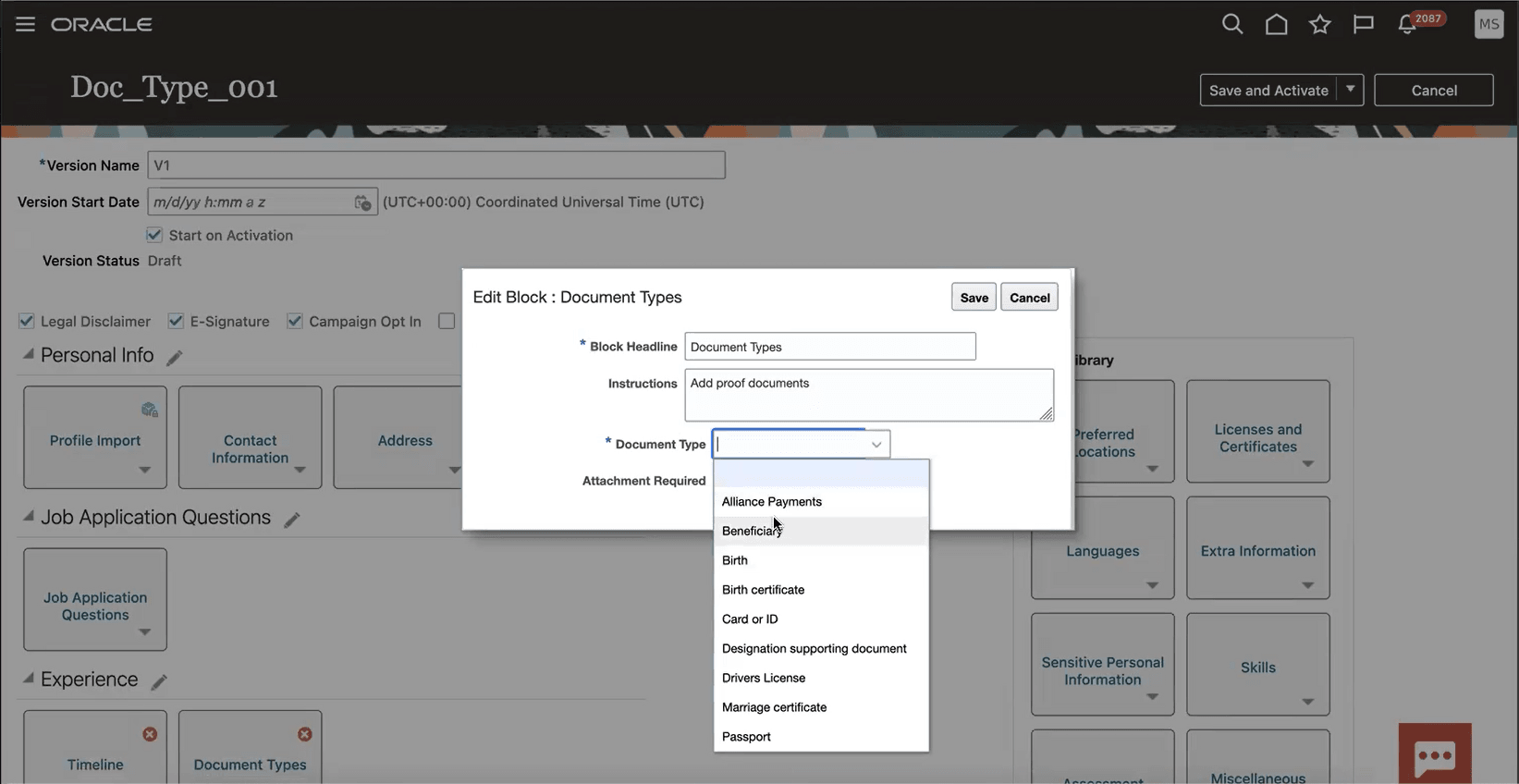Select the Miscellaneous library block
Image resolution: width=1519 pixels, height=784 pixels.
pyautogui.click(x=1258, y=758)
